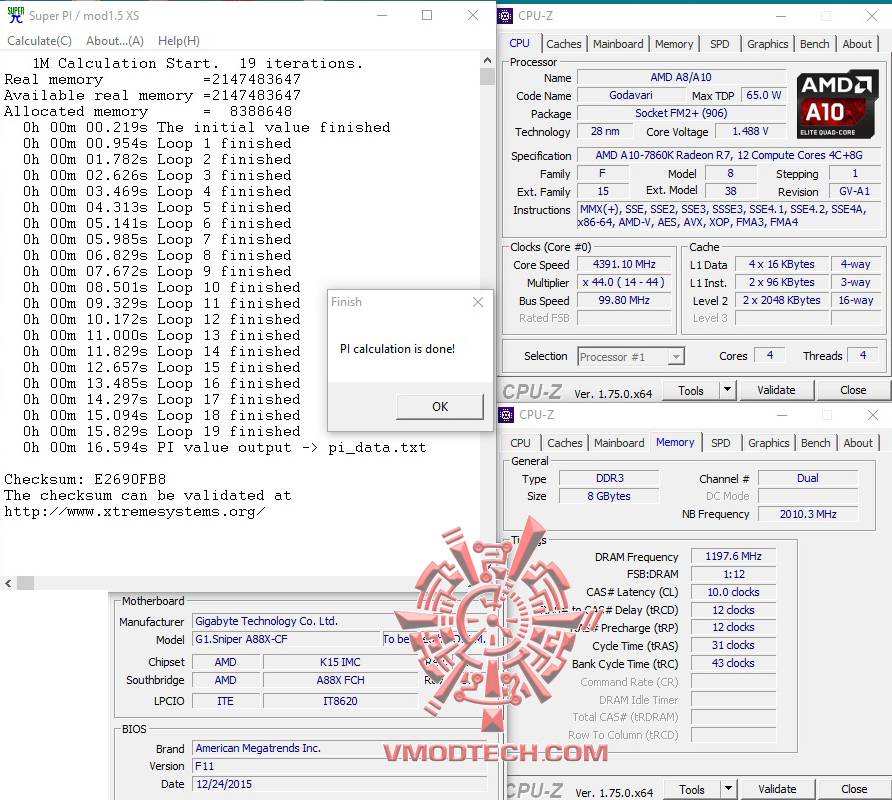Select Memory tab in bottom CPU-Z window
The height and width of the screenshot is (800, 892).
(x=675, y=442)
